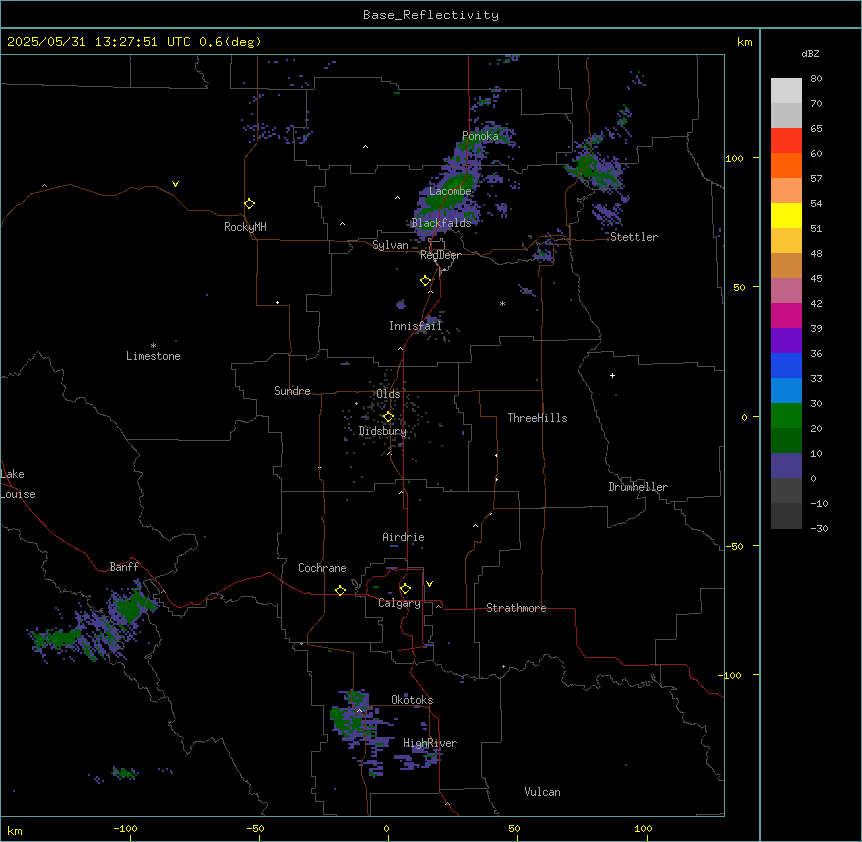
Task: Click the Okotoks label
Action: (x=412, y=700)
